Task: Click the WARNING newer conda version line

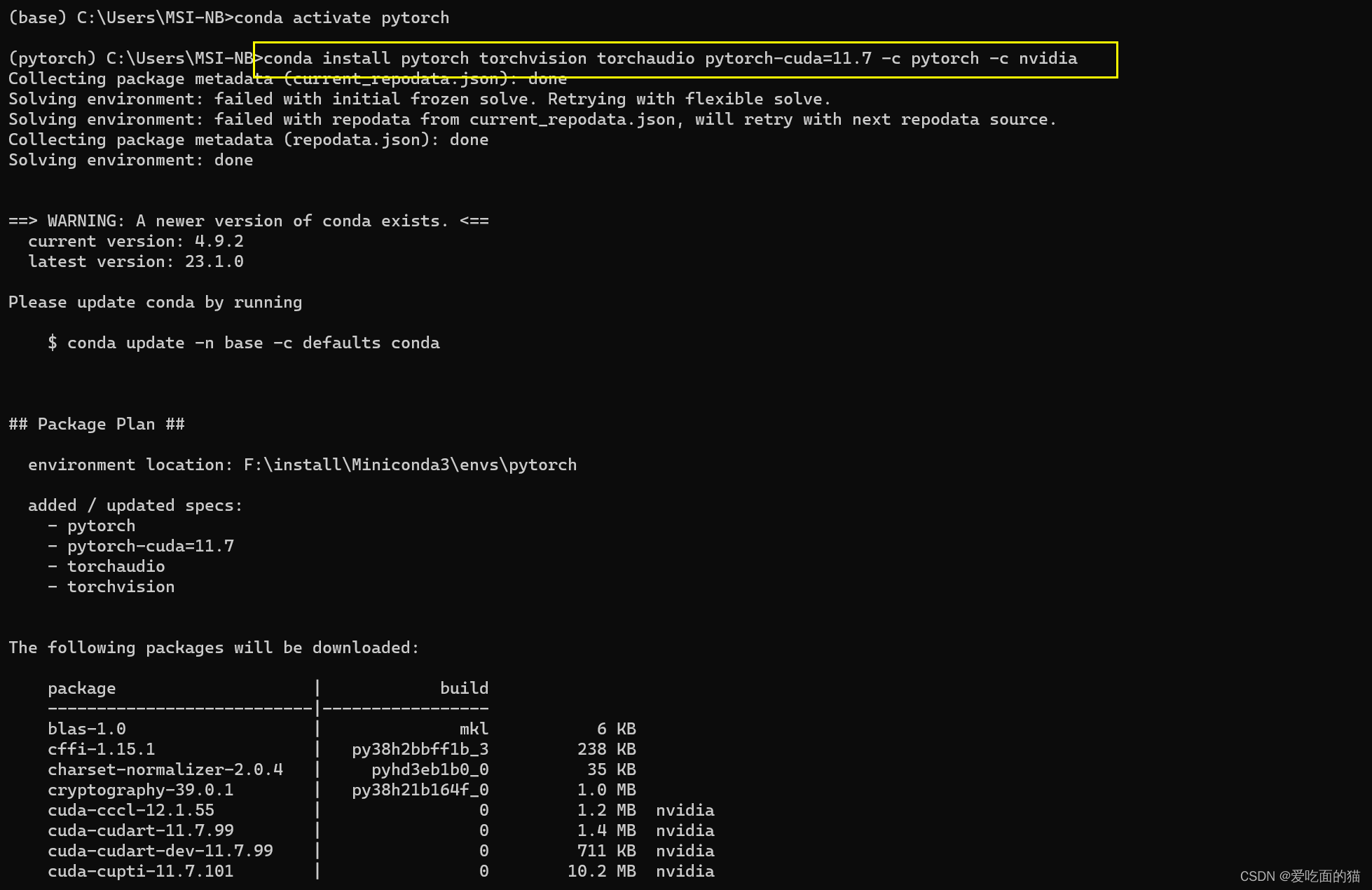Action: tap(248, 221)
